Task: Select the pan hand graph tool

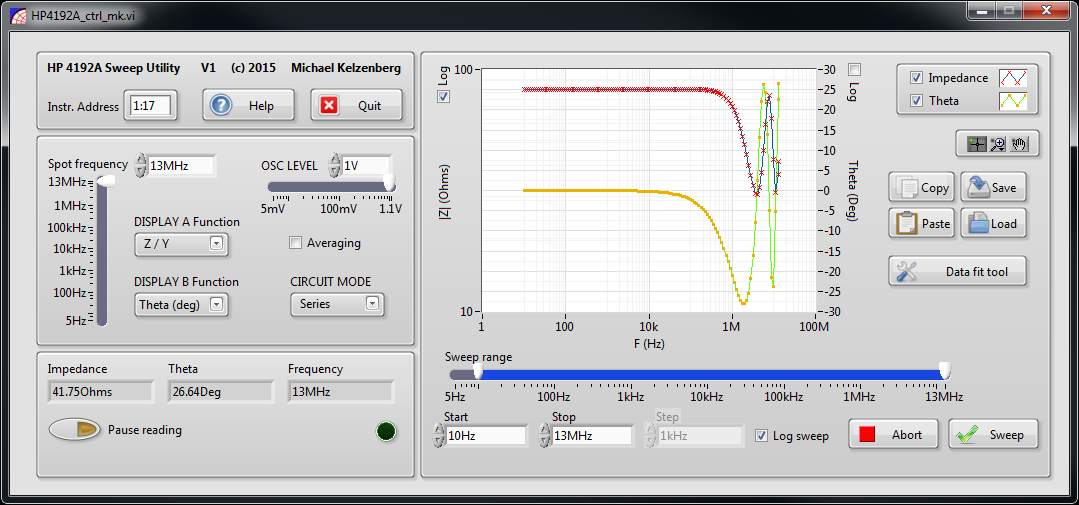Action: [1019, 144]
